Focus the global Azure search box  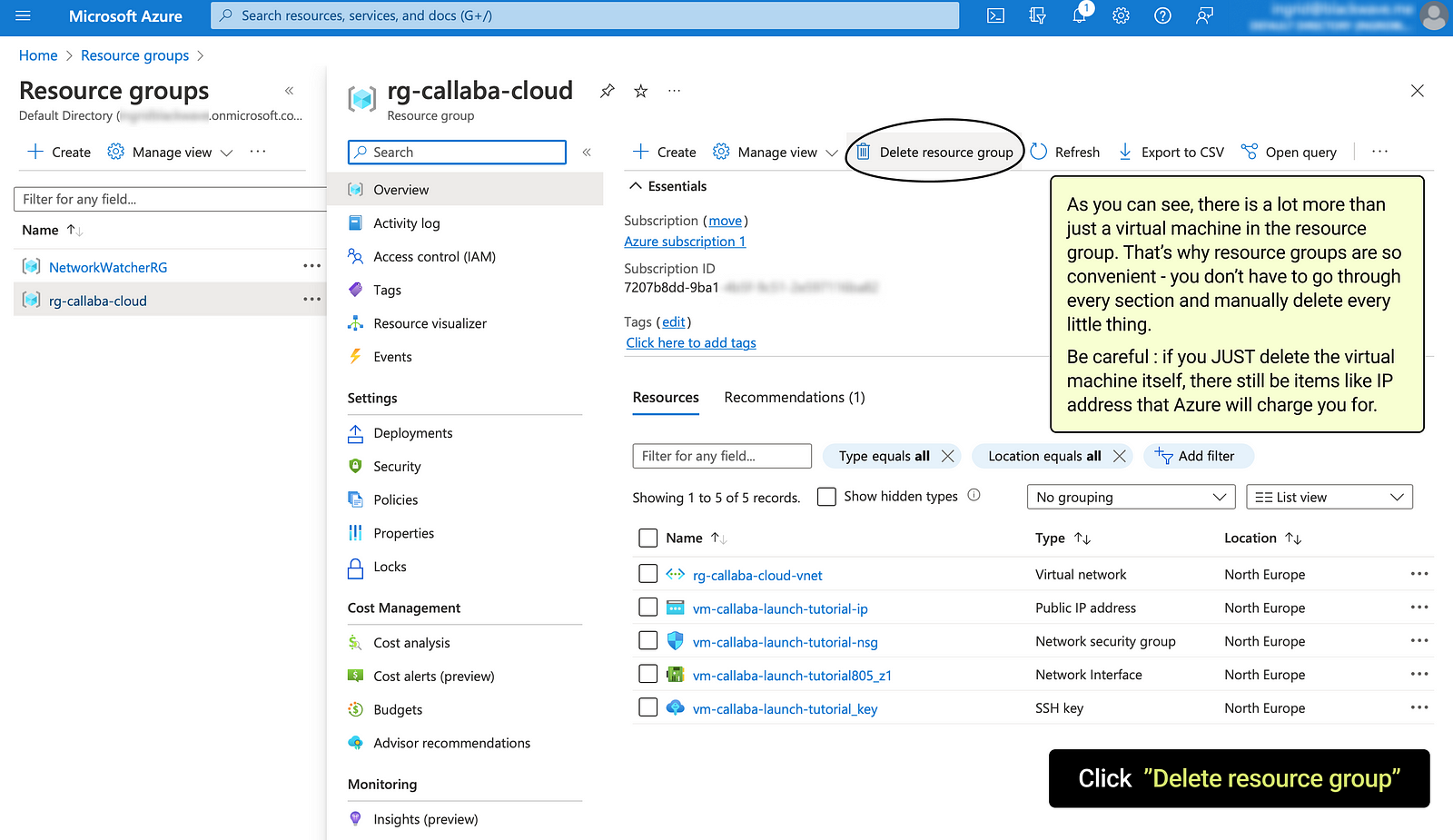[x=585, y=15]
